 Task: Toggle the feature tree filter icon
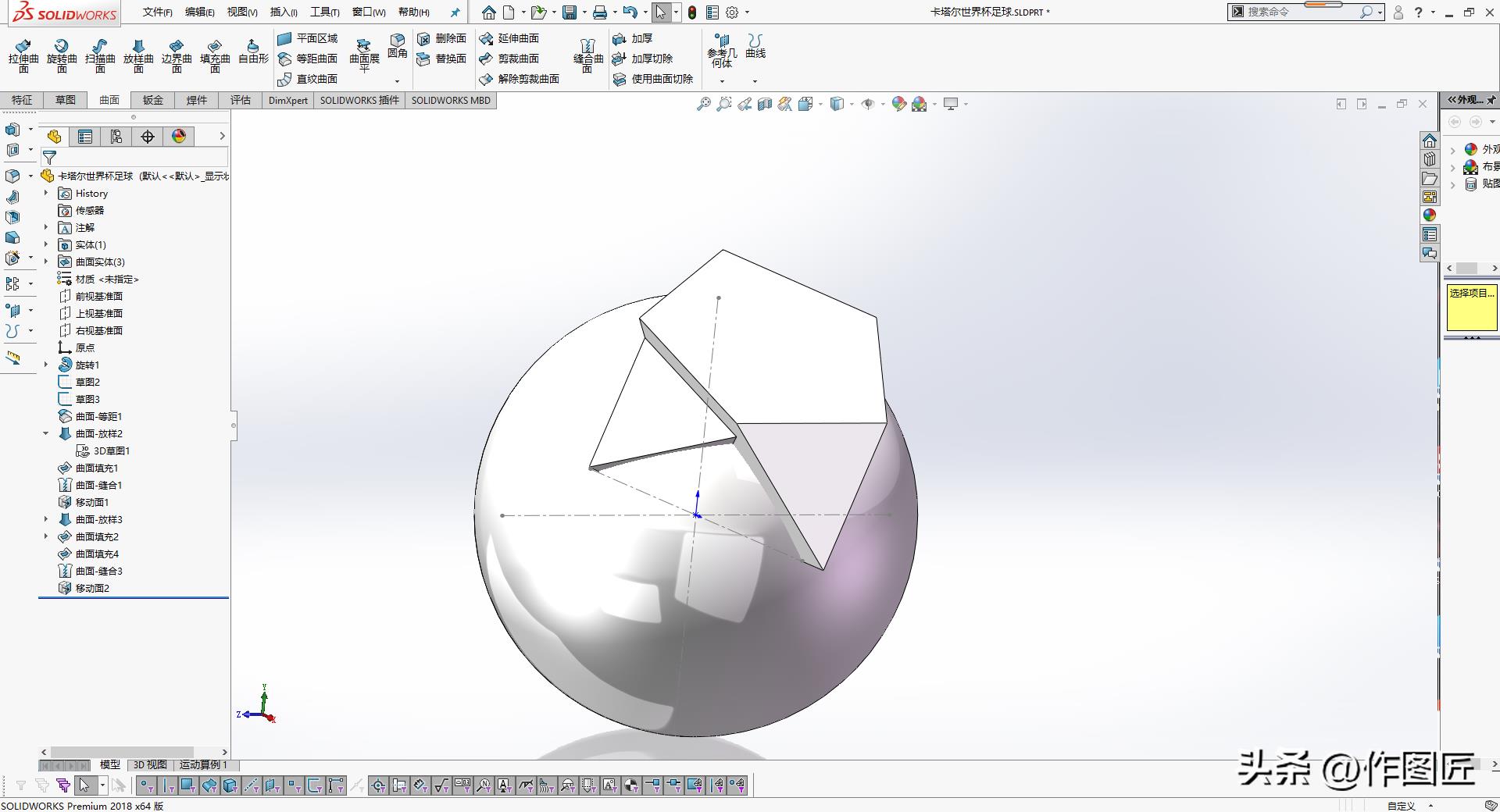click(x=49, y=157)
